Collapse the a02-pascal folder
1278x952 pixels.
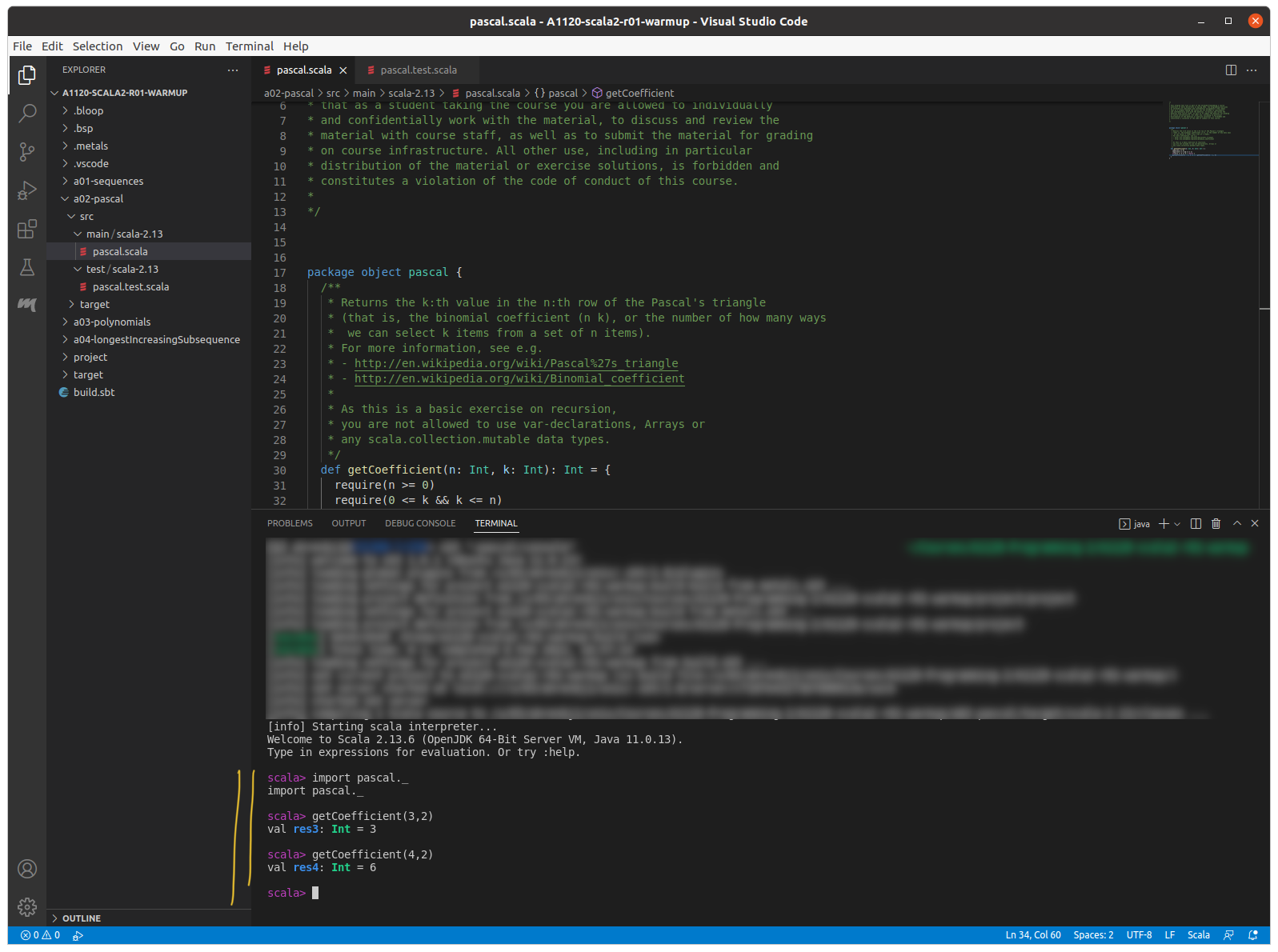coord(98,198)
